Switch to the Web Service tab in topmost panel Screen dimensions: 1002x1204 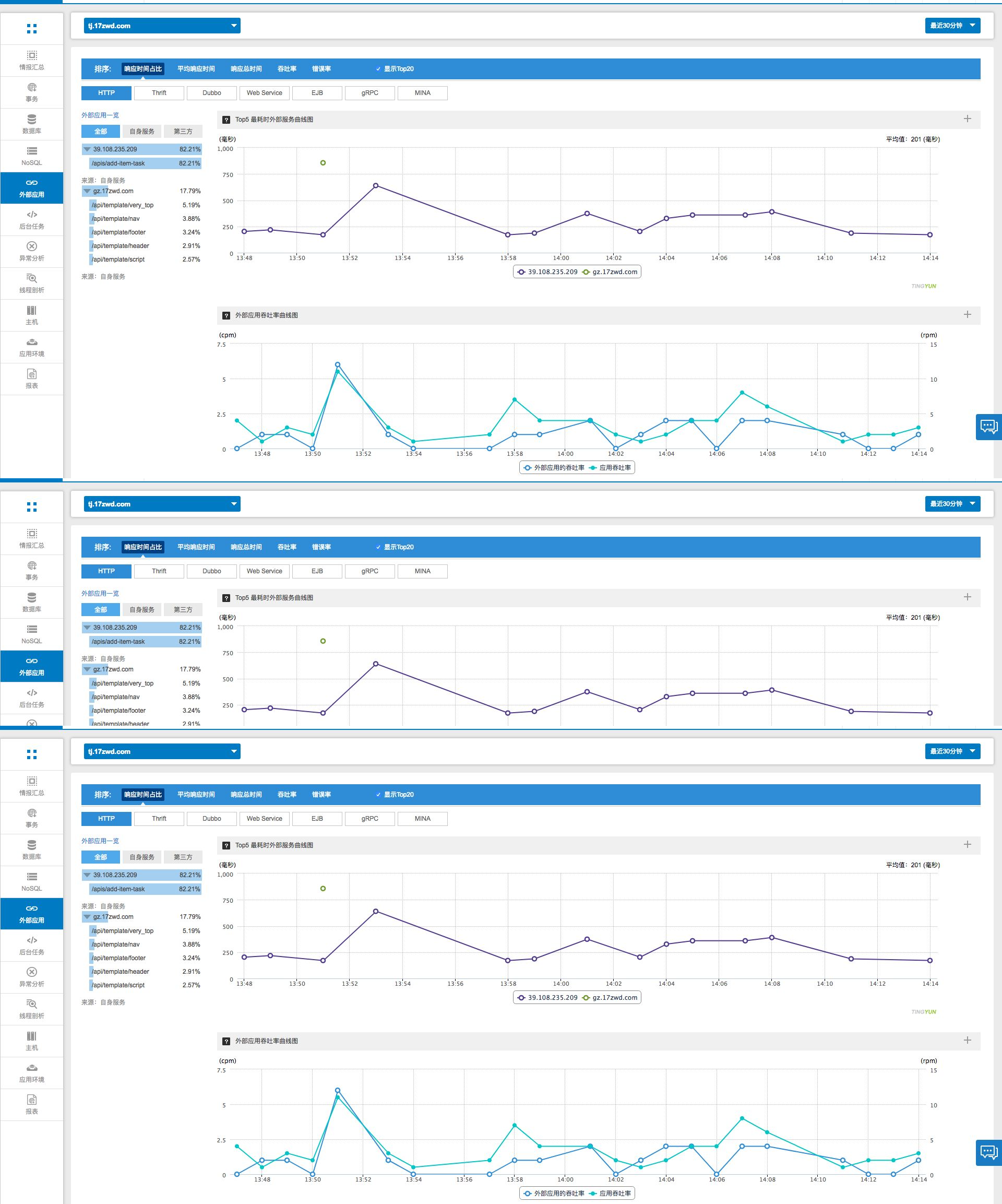point(264,93)
